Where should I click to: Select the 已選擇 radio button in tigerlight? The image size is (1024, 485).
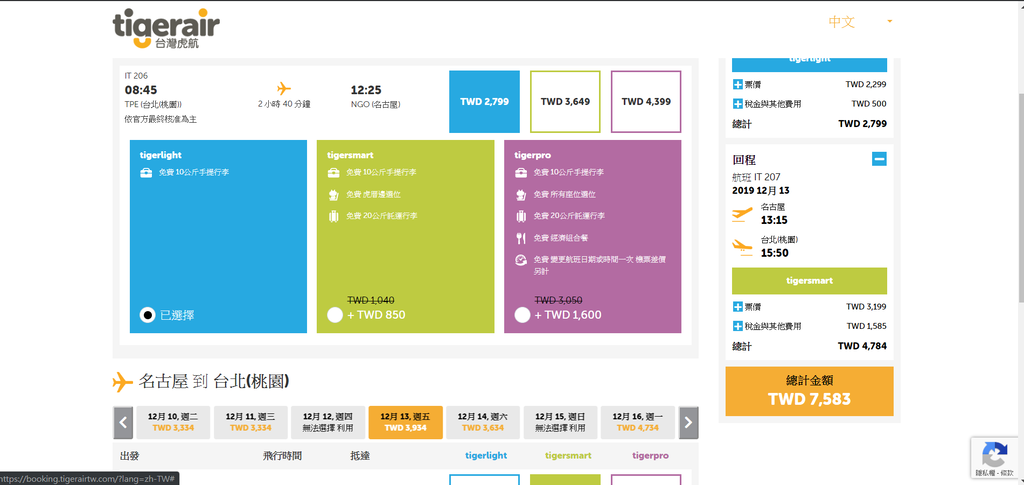pos(148,315)
